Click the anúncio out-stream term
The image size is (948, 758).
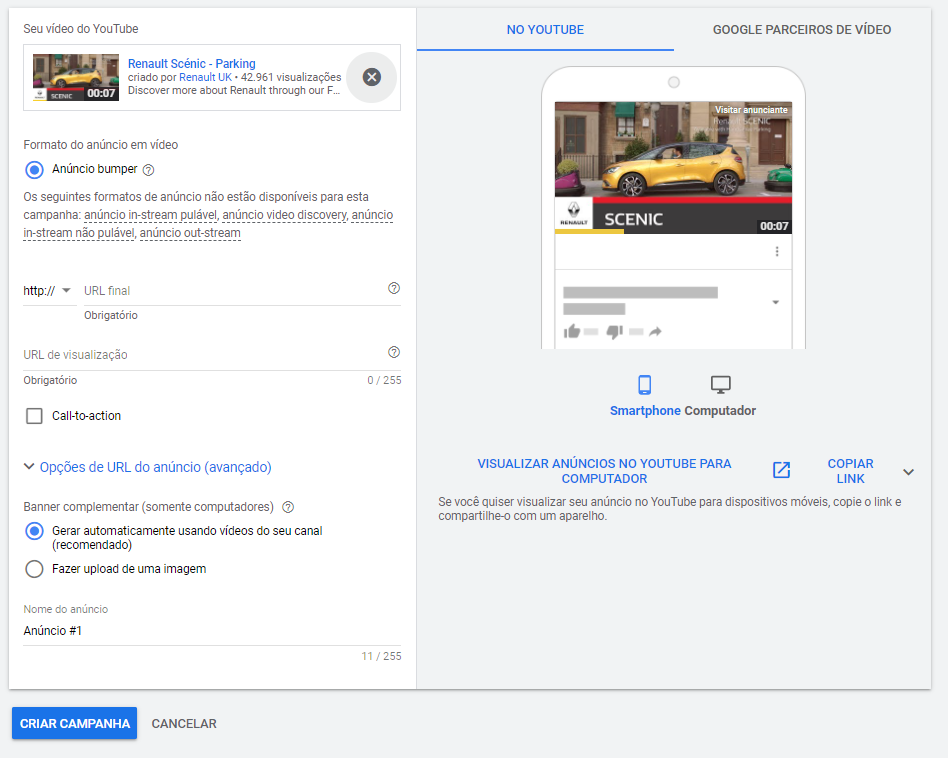(x=190, y=233)
